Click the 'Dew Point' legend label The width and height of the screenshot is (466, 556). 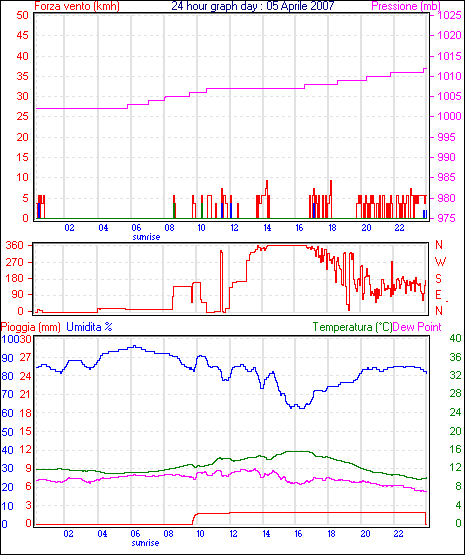[417, 327]
